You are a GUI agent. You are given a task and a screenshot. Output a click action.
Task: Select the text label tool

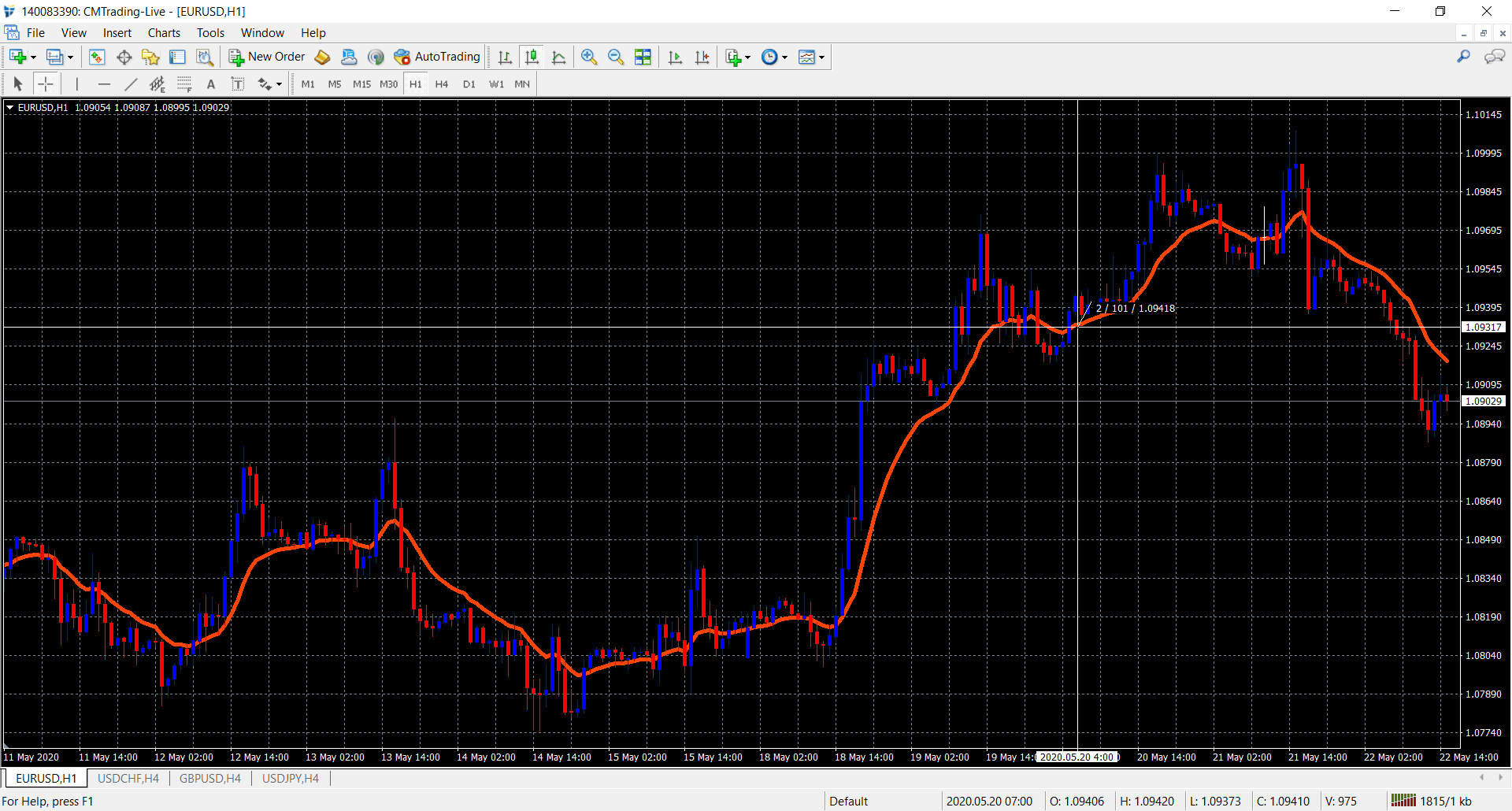point(237,84)
